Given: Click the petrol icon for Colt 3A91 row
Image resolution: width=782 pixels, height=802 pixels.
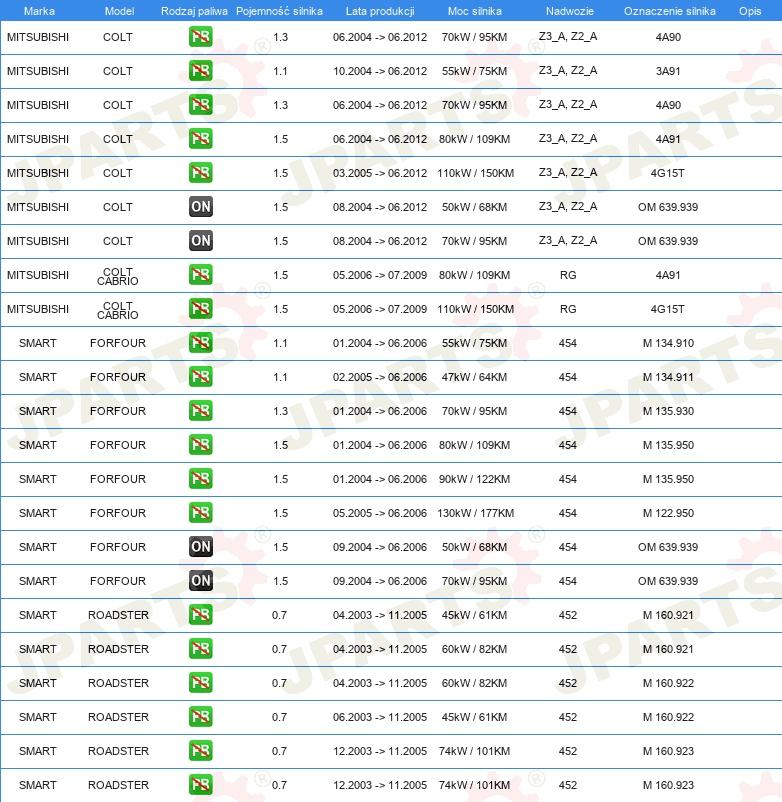Looking at the screenshot, I should (x=200, y=71).
